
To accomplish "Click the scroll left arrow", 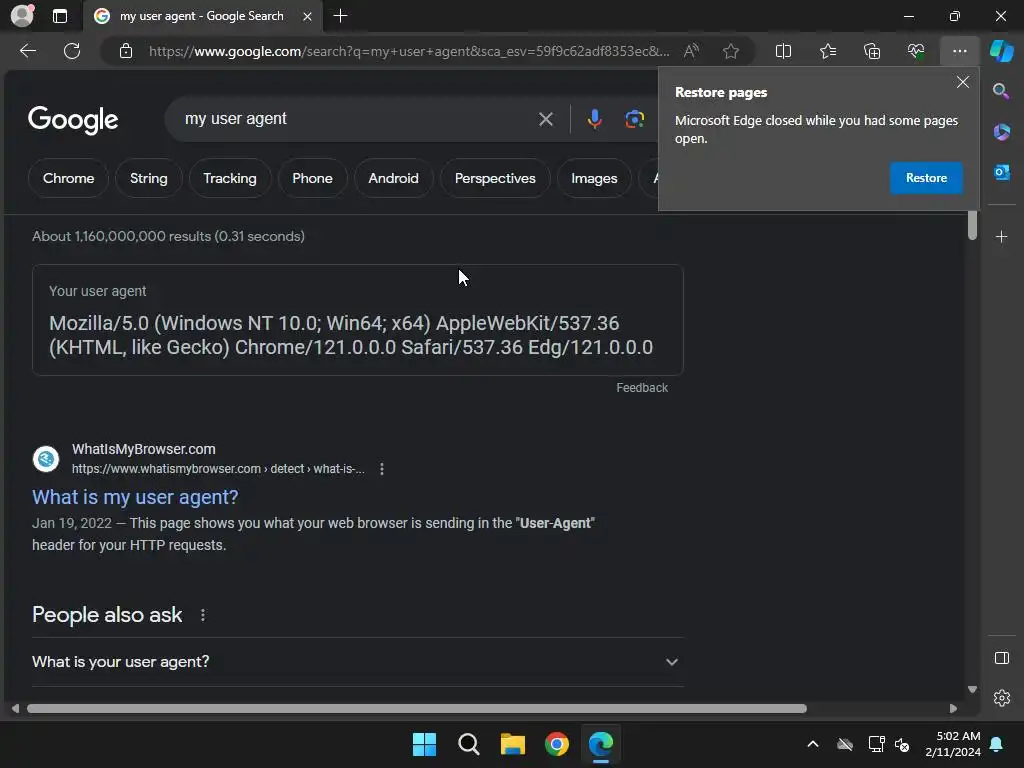I will [15, 709].
